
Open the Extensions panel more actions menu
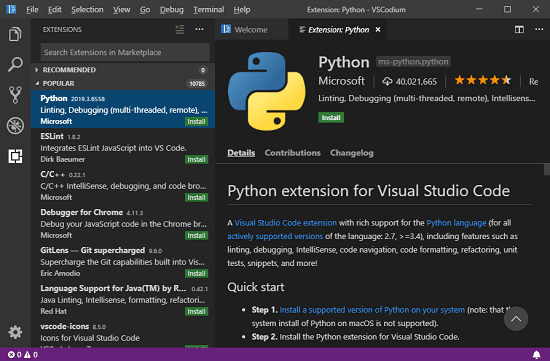(x=199, y=29)
